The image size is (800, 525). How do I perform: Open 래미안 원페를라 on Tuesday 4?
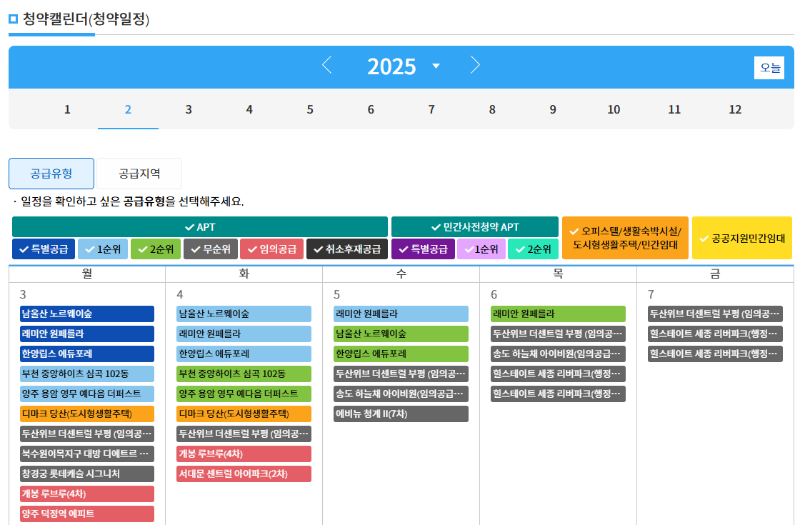click(x=244, y=334)
